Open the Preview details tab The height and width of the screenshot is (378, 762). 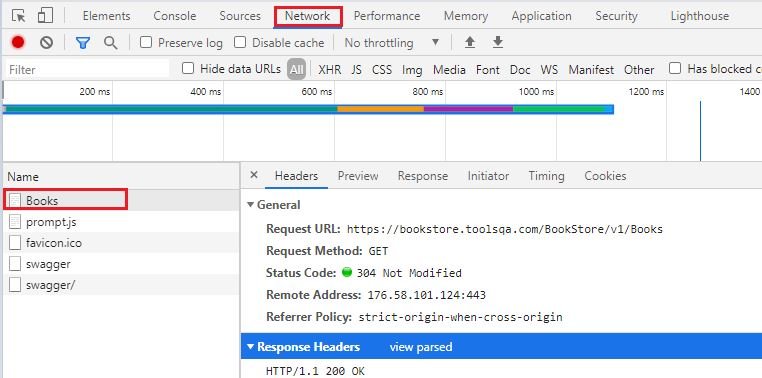pos(358,176)
